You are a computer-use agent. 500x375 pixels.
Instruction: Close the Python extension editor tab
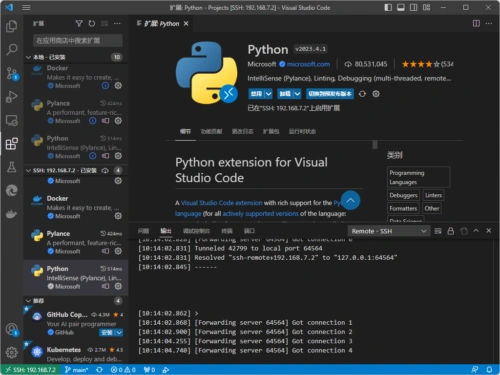click(186, 23)
